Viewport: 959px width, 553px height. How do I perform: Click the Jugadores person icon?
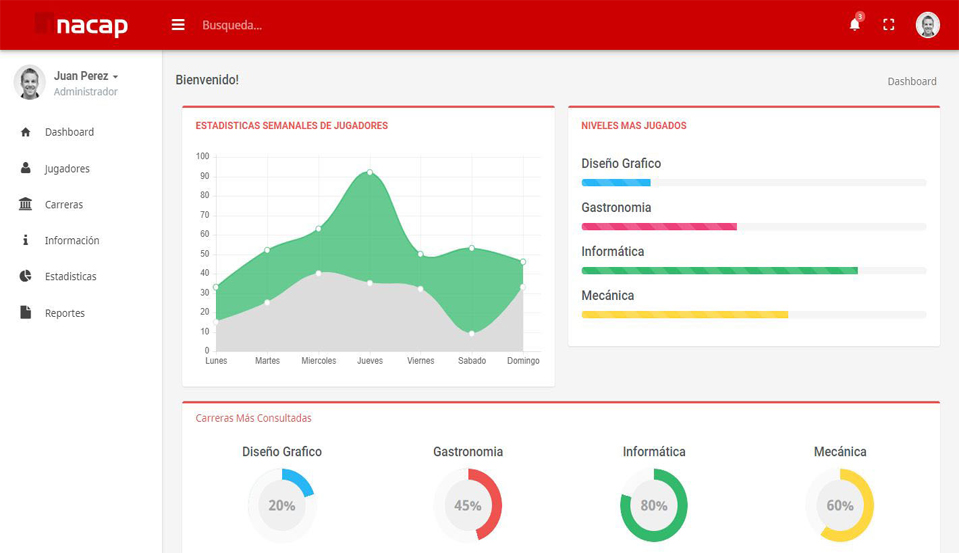[26, 169]
